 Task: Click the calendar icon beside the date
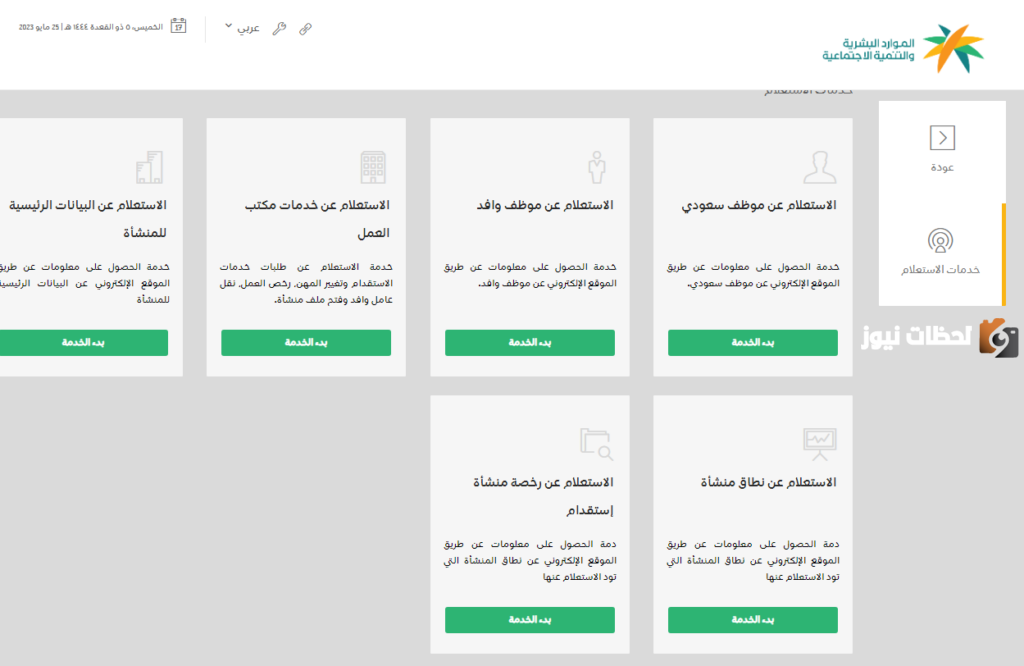point(178,26)
